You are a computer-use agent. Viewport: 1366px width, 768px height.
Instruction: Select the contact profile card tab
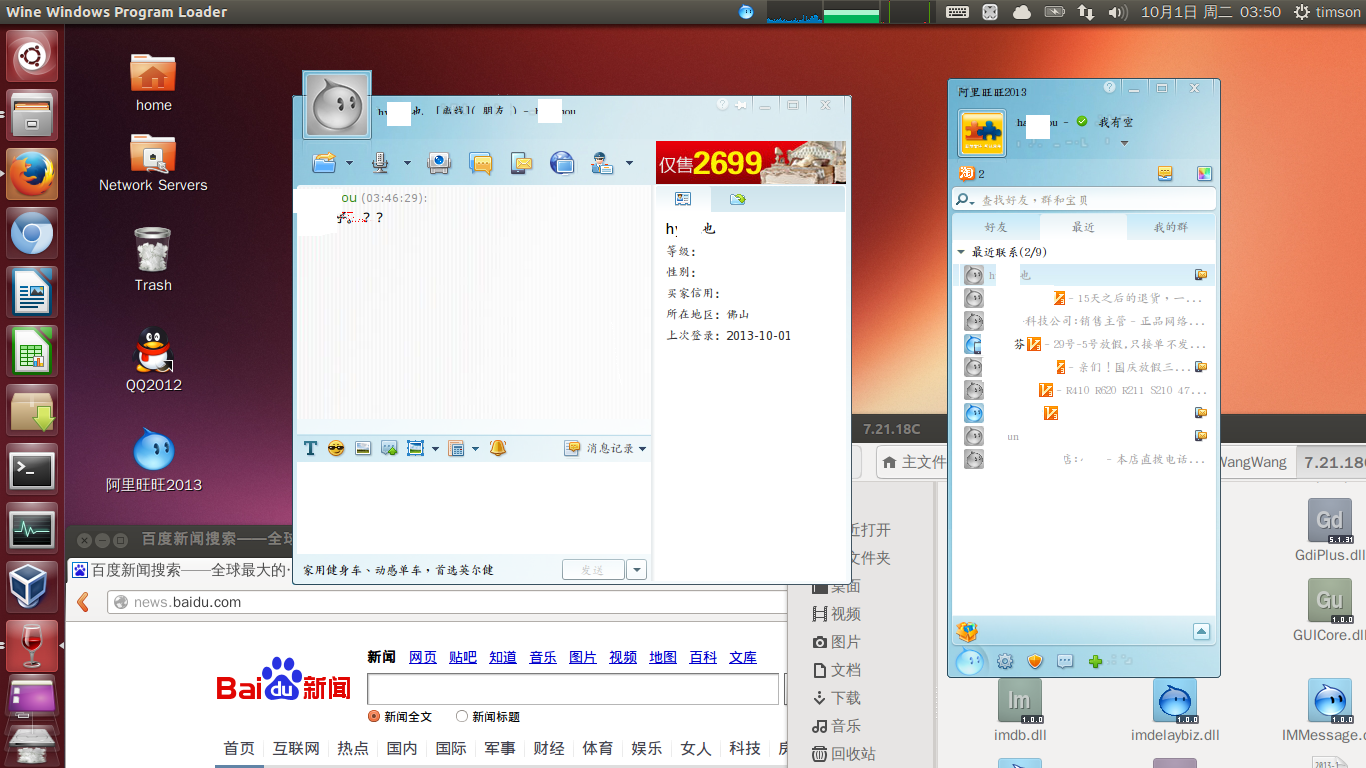(x=683, y=199)
